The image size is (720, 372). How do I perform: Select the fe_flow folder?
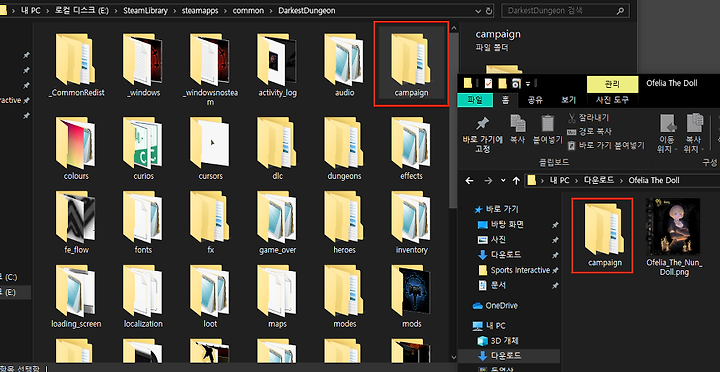(x=76, y=222)
